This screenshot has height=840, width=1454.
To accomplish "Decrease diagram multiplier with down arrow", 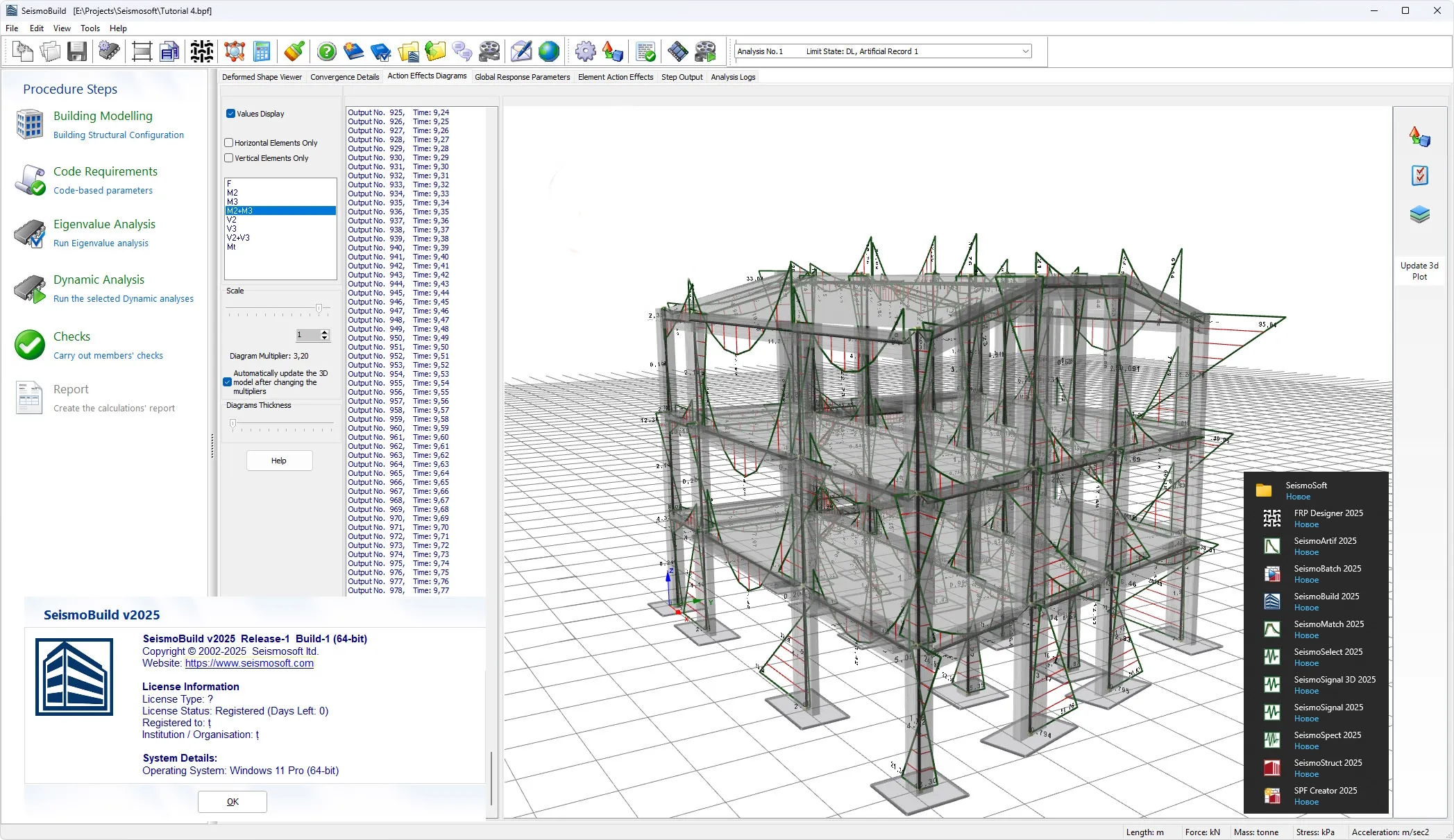I will pyautogui.click(x=324, y=338).
